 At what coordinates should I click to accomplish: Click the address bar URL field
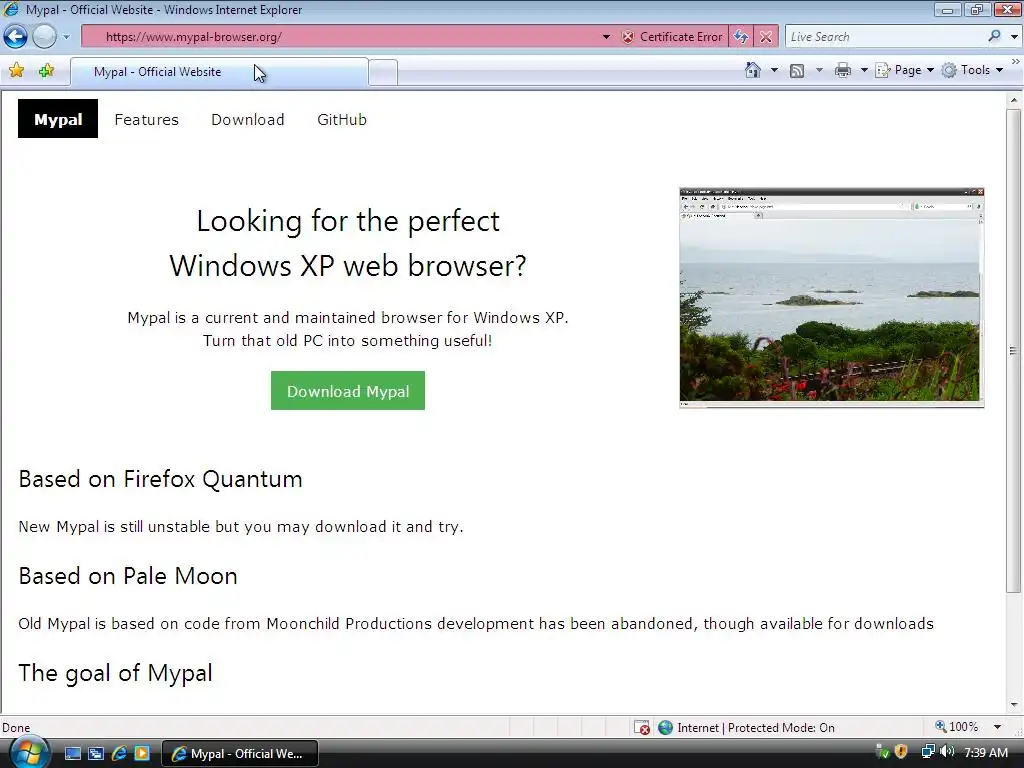340,37
